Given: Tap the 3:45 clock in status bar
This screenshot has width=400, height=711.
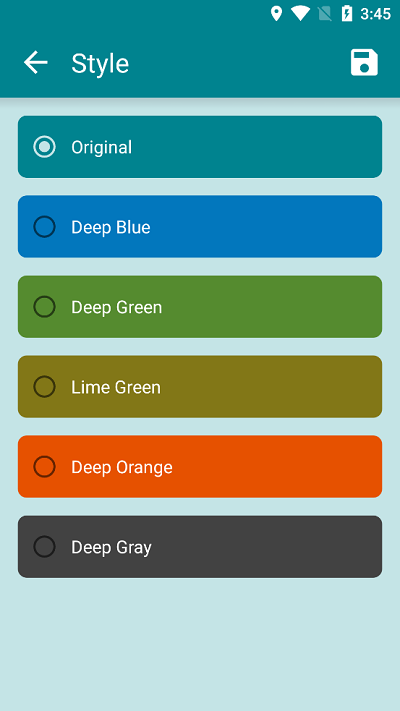Looking at the screenshot, I should click(376, 14).
